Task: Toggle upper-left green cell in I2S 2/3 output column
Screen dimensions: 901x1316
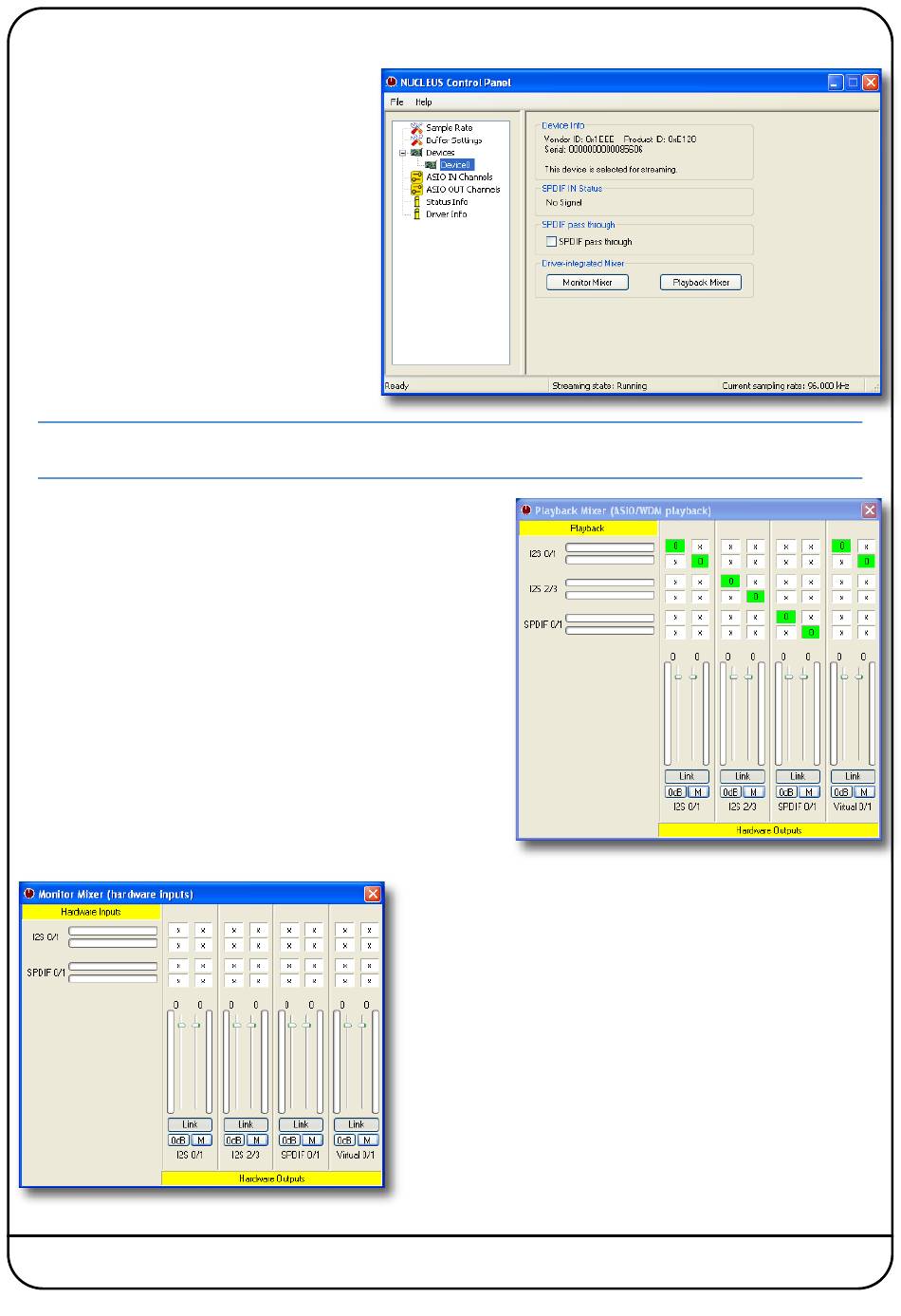Action: [730, 582]
